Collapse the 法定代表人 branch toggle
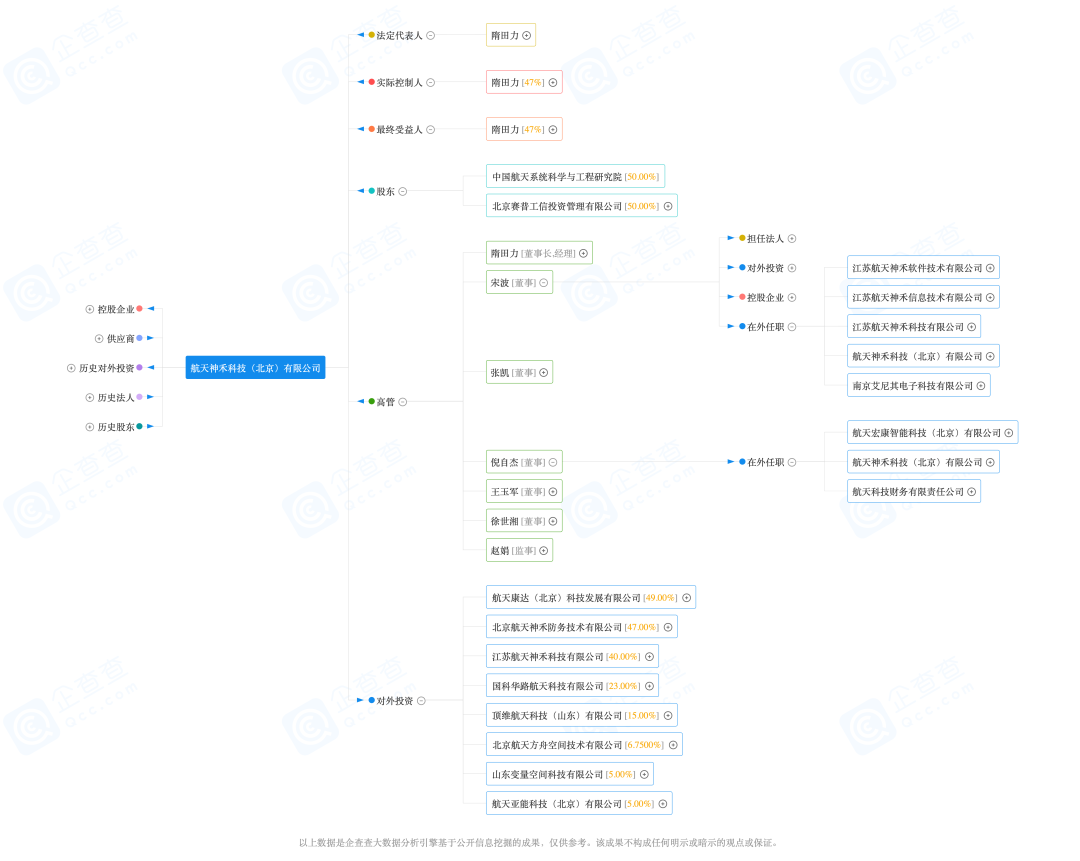Screen dimensions: 1080x861 [x=430, y=35]
